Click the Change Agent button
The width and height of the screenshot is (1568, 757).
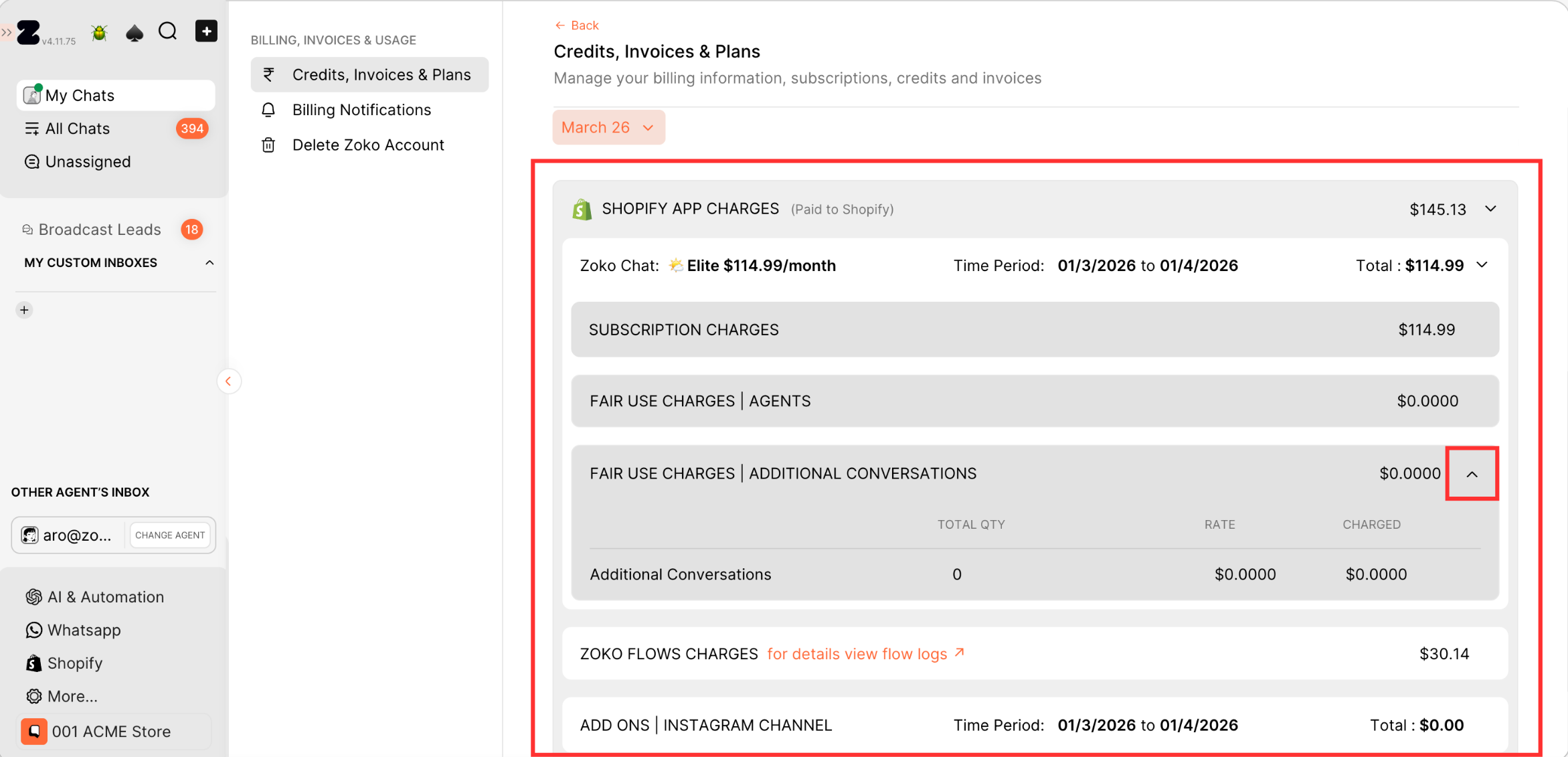pos(170,535)
